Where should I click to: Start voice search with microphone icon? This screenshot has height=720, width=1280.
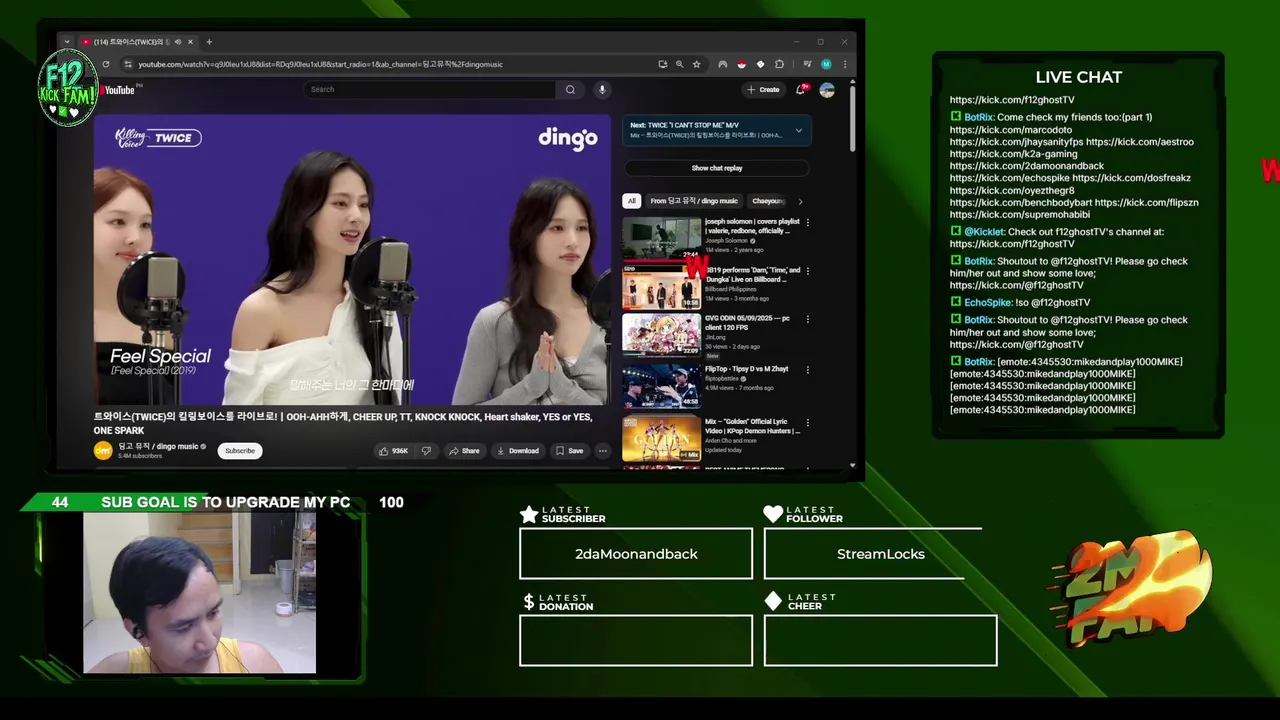coord(602,89)
